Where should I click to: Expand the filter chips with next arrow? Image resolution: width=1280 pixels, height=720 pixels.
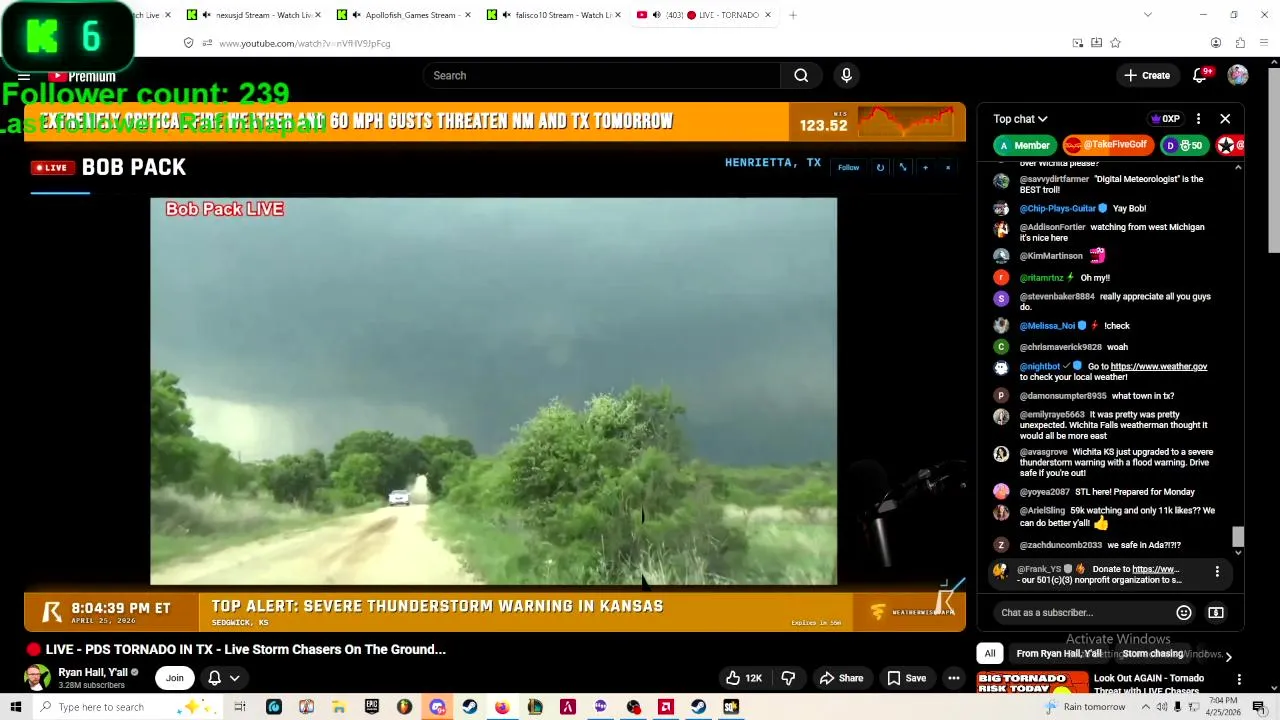point(1228,656)
